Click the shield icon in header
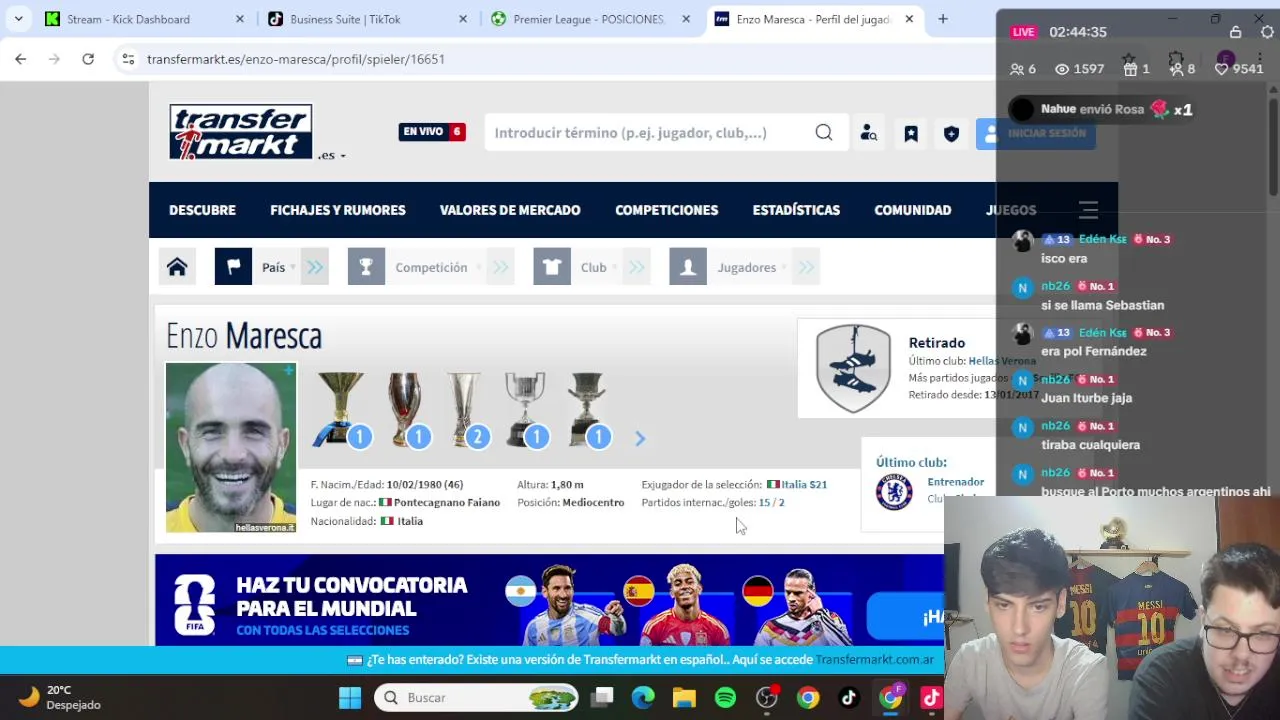Viewport: 1280px width, 720px height. pos(951,133)
